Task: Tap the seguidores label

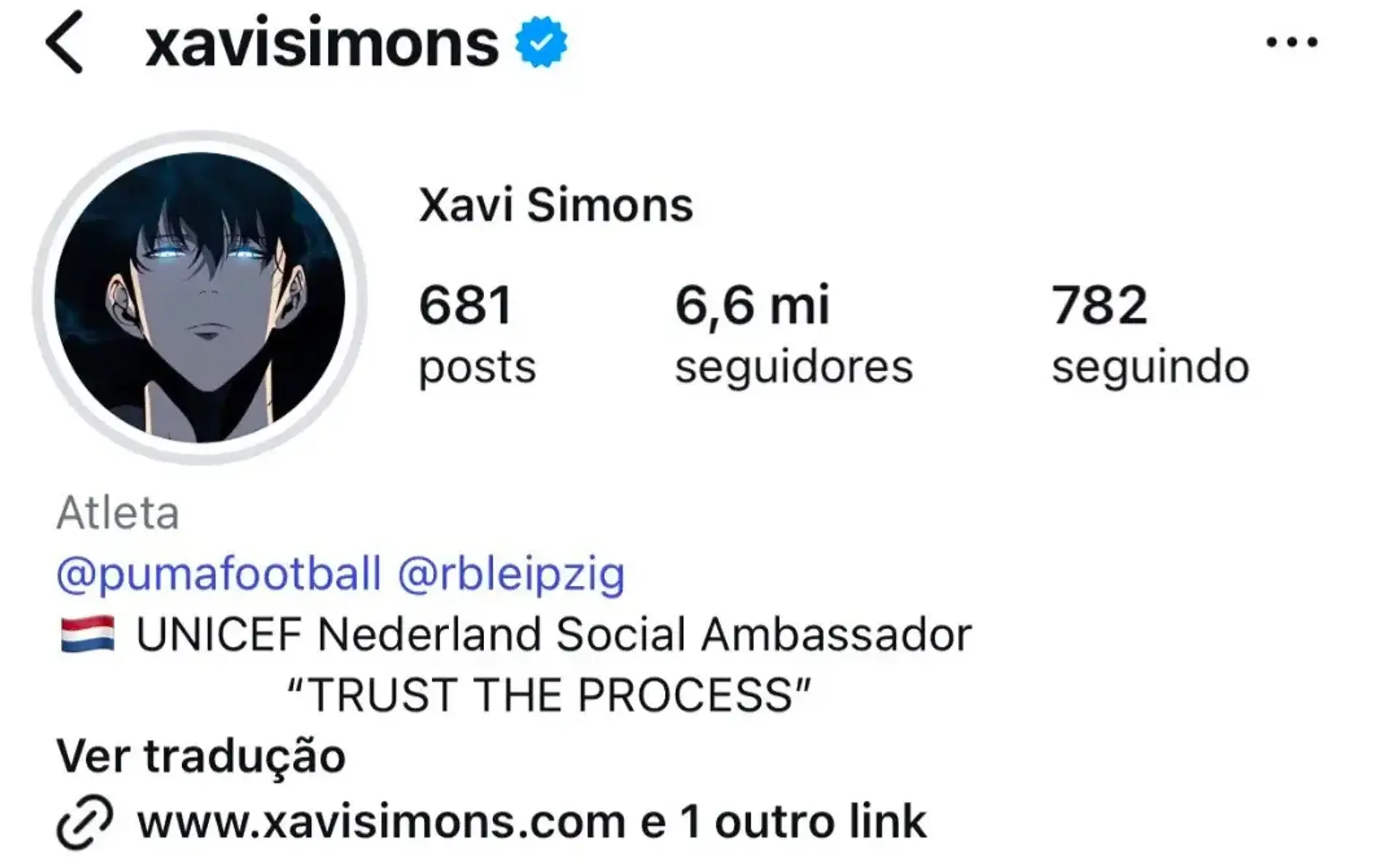Action: click(793, 367)
